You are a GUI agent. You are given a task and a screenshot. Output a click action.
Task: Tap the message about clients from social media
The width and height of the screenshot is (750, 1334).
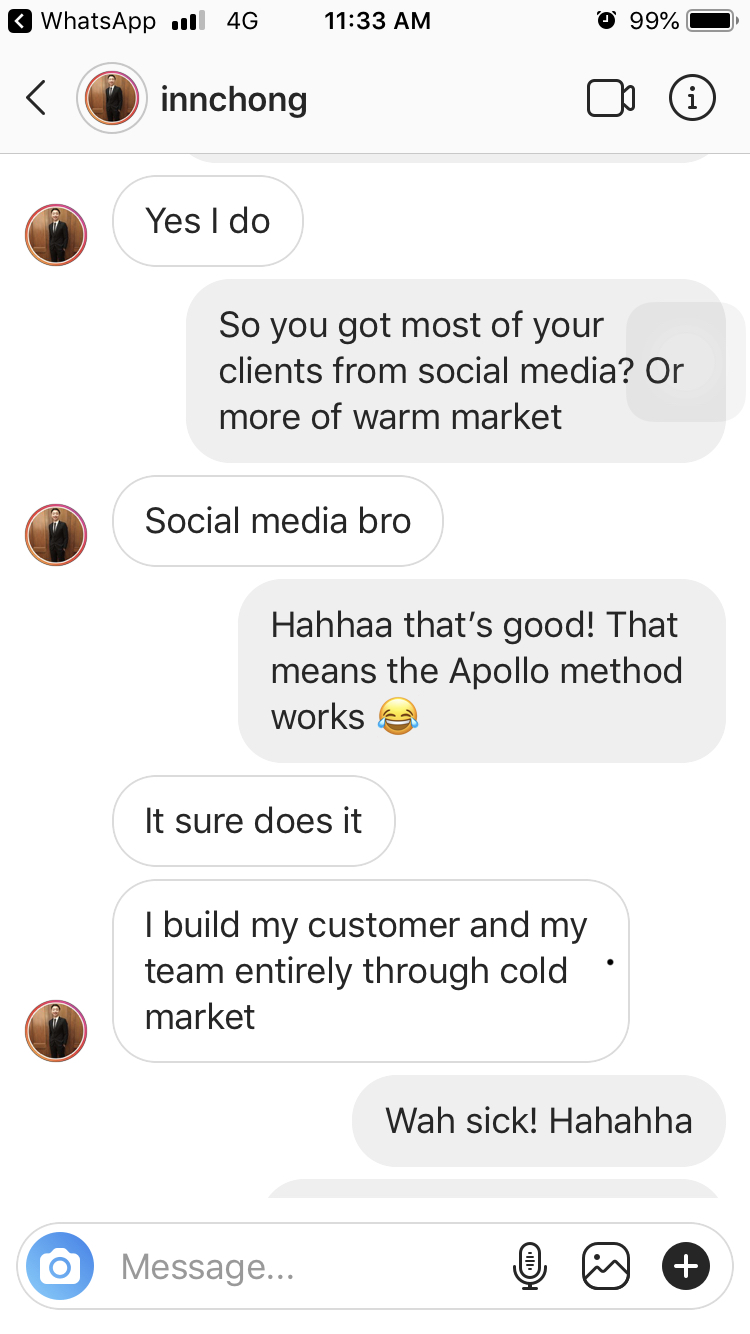456,371
